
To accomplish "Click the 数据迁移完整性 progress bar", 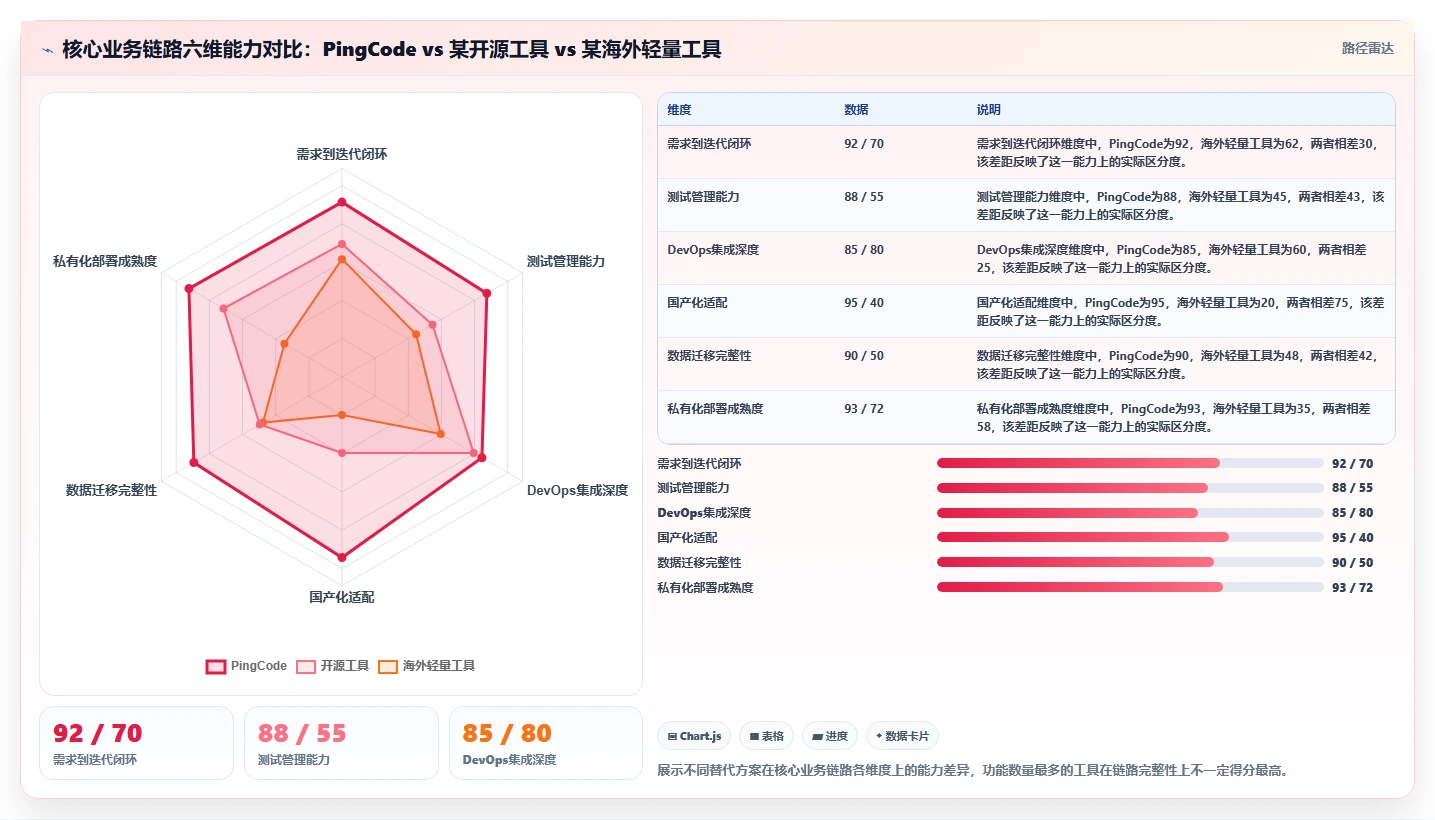I will (x=1130, y=562).
